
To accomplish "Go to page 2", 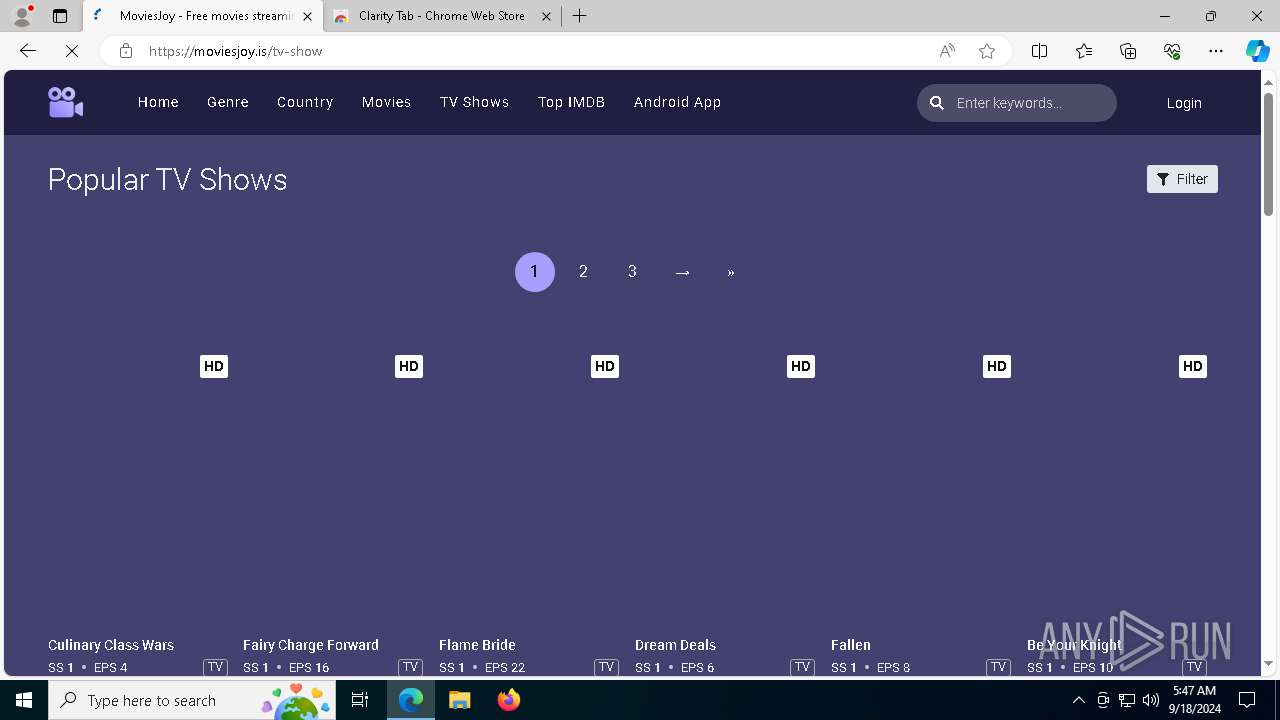I will coord(583,272).
